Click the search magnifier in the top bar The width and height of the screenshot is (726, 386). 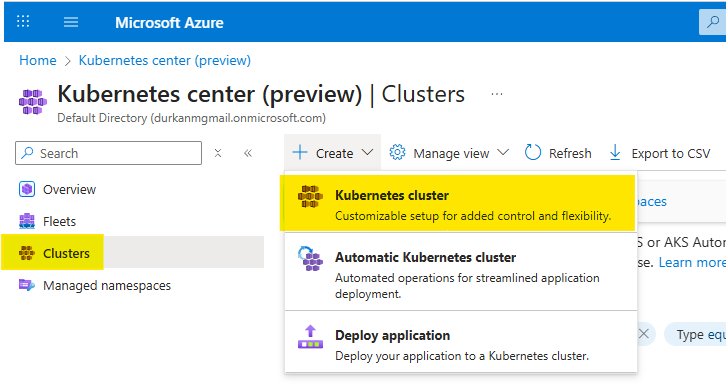pos(713,22)
